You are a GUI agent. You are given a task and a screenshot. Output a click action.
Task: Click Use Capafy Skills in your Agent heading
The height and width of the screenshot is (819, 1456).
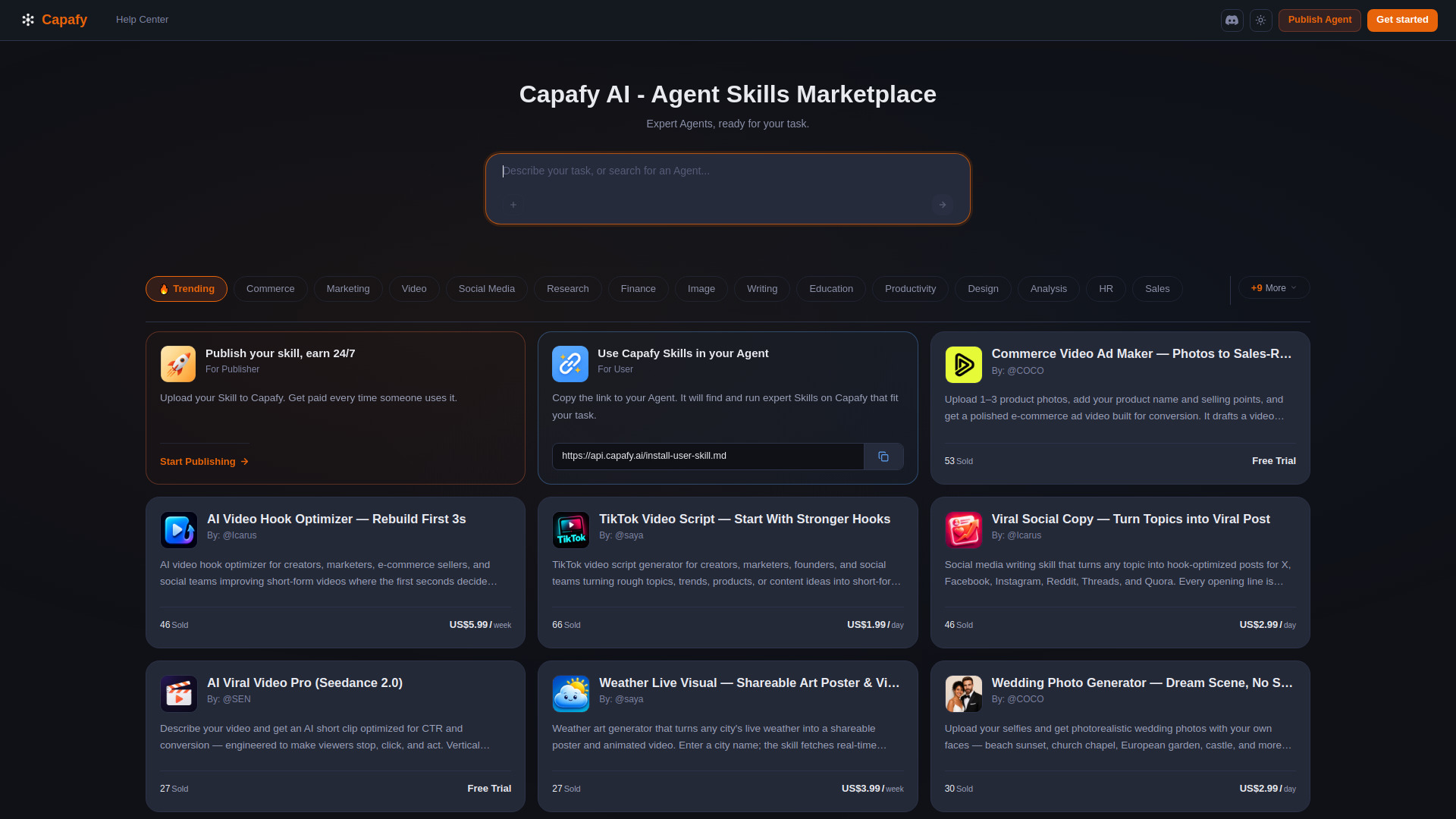point(683,353)
